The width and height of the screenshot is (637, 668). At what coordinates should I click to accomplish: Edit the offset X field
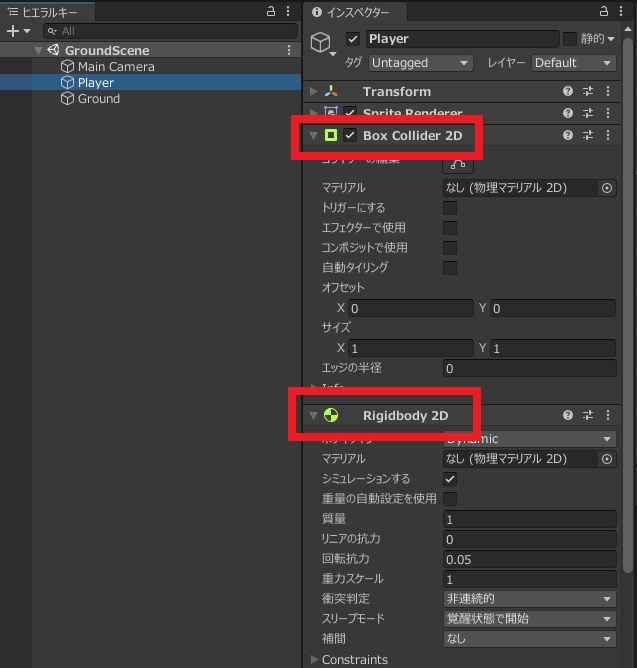pos(411,308)
